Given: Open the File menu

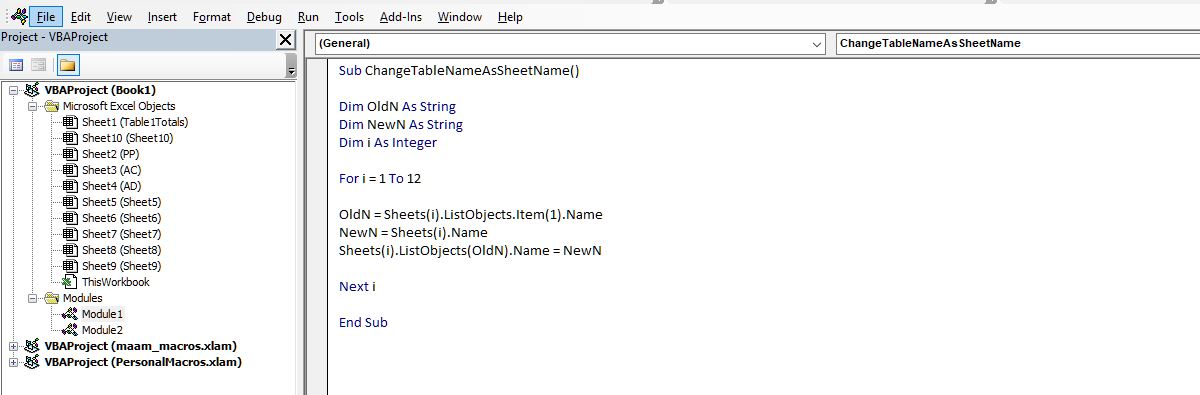Looking at the screenshot, I should click(46, 17).
